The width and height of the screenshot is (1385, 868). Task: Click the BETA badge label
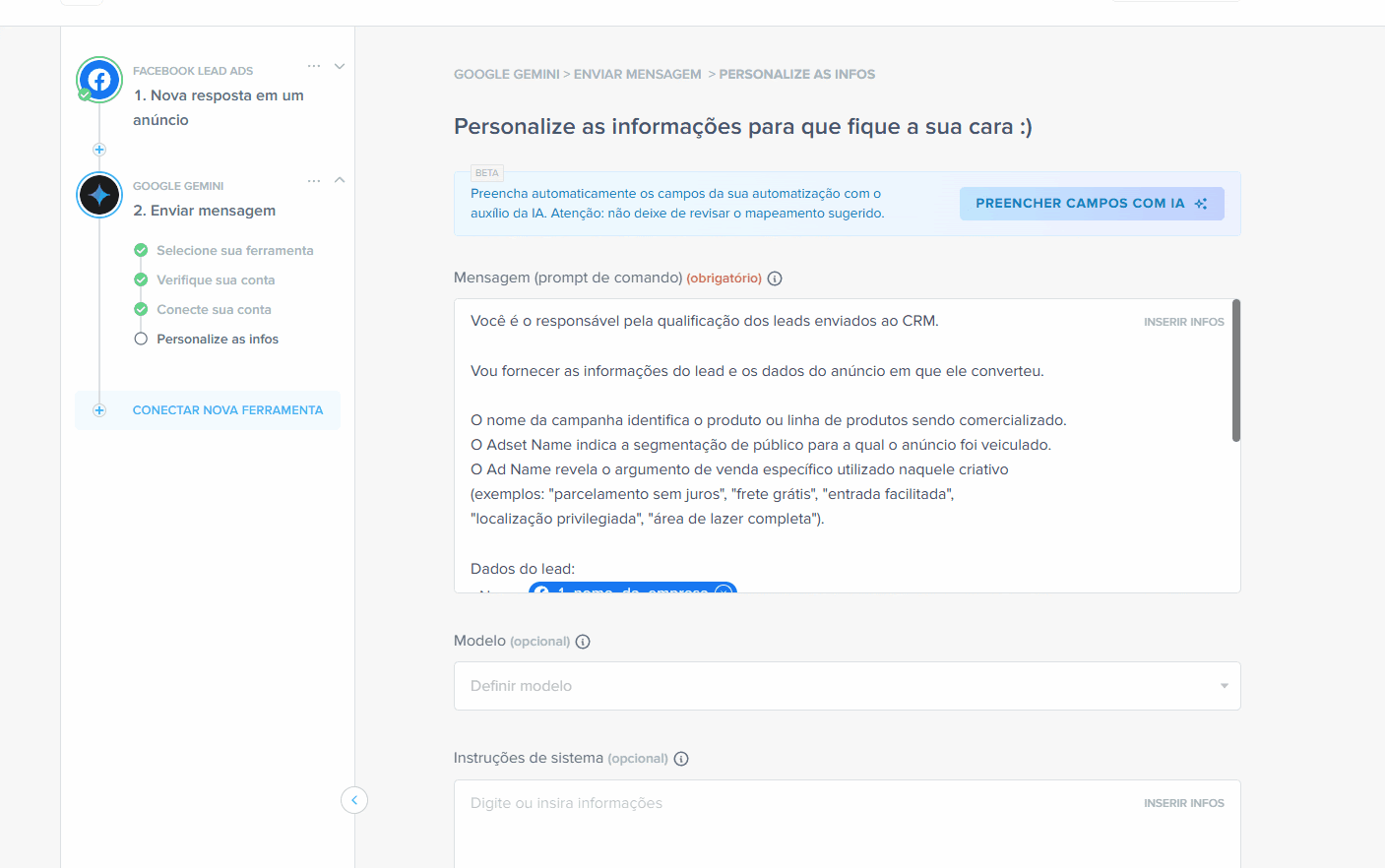(487, 173)
